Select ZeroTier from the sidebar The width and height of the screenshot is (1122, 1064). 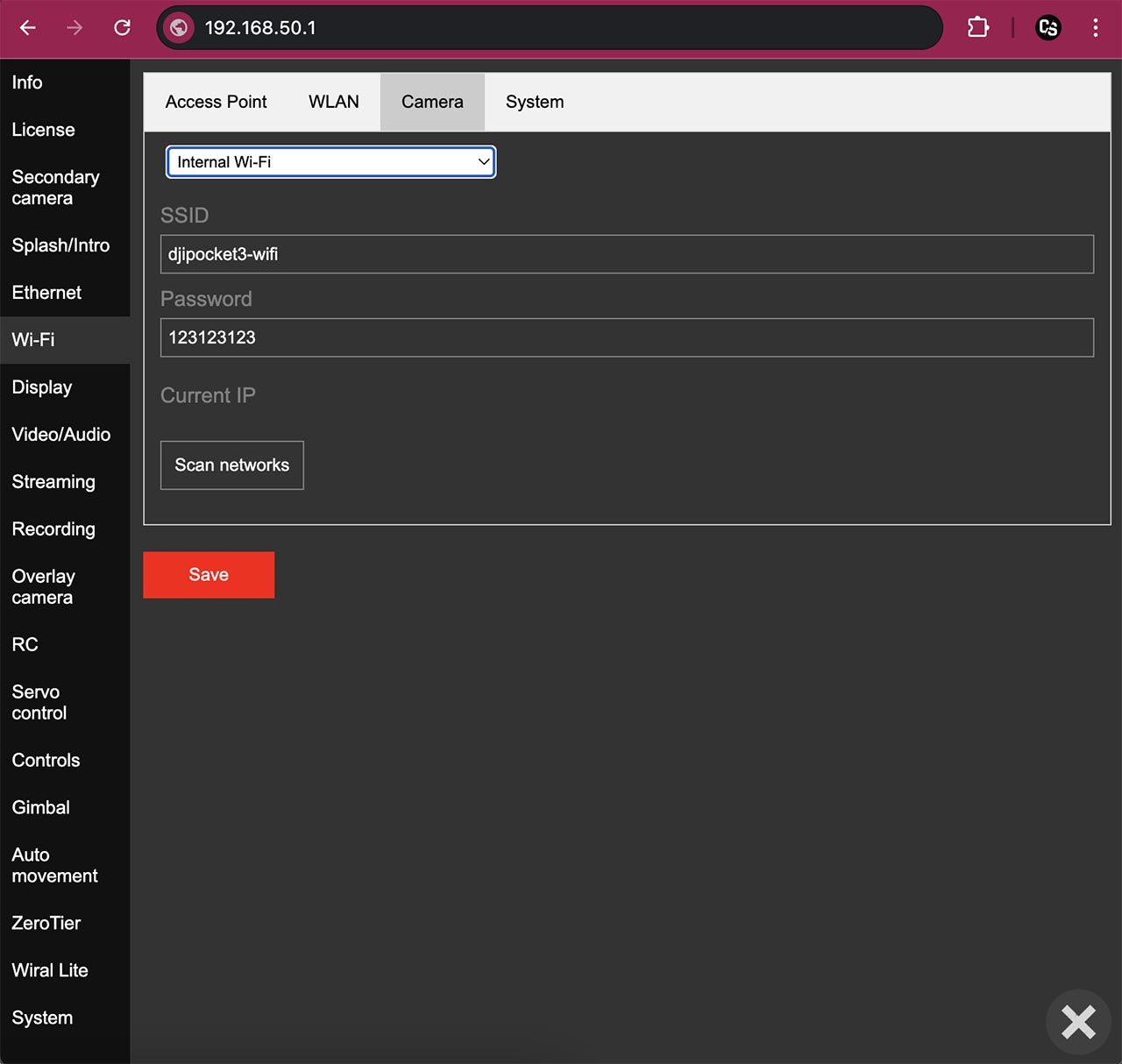pos(46,923)
